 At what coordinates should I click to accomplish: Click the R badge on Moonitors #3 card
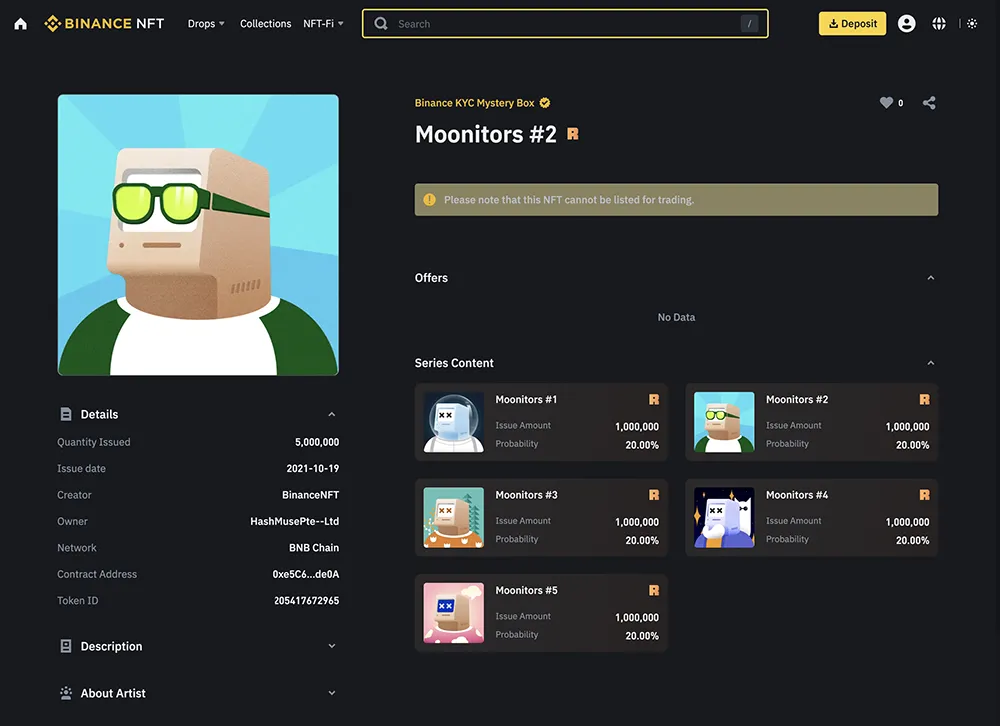(654, 495)
